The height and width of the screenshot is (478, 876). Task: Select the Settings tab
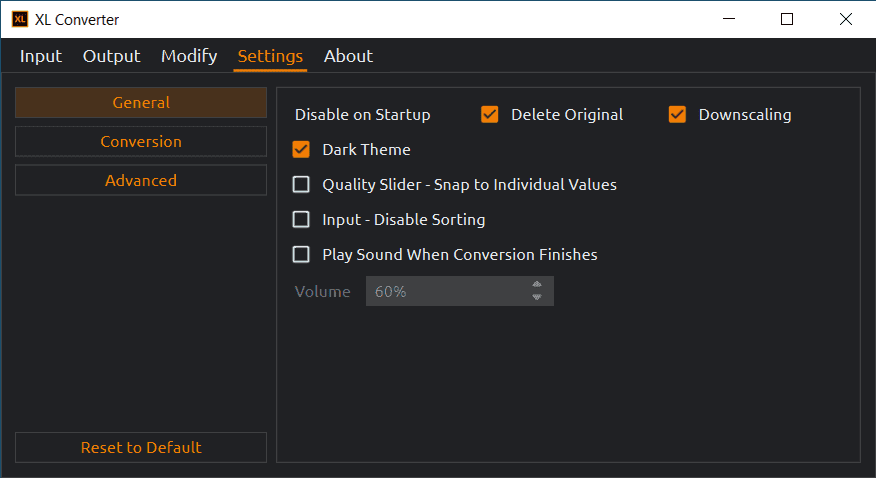tap(270, 56)
